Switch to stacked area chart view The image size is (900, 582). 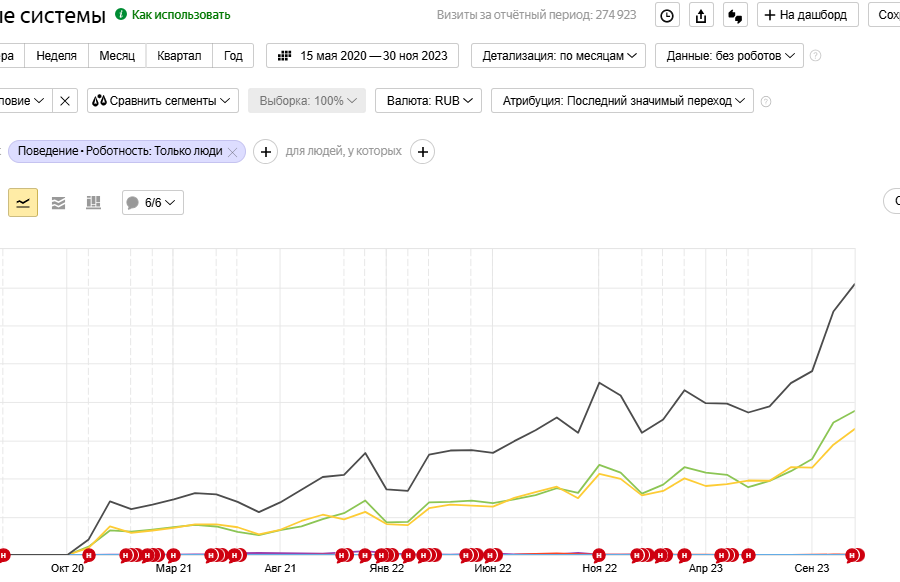[x=59, y=203]
